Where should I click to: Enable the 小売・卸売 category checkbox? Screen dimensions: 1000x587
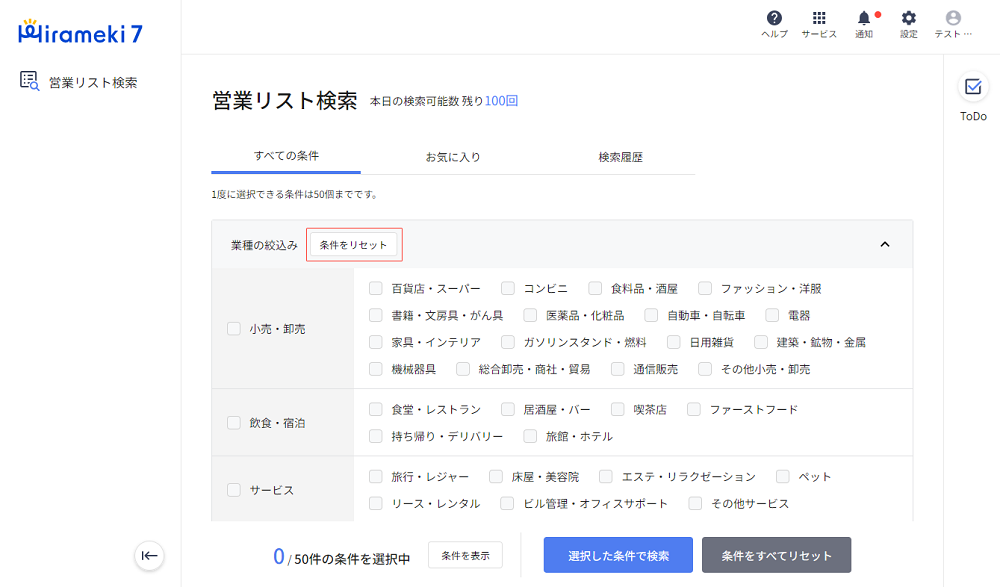pos(232,328)
